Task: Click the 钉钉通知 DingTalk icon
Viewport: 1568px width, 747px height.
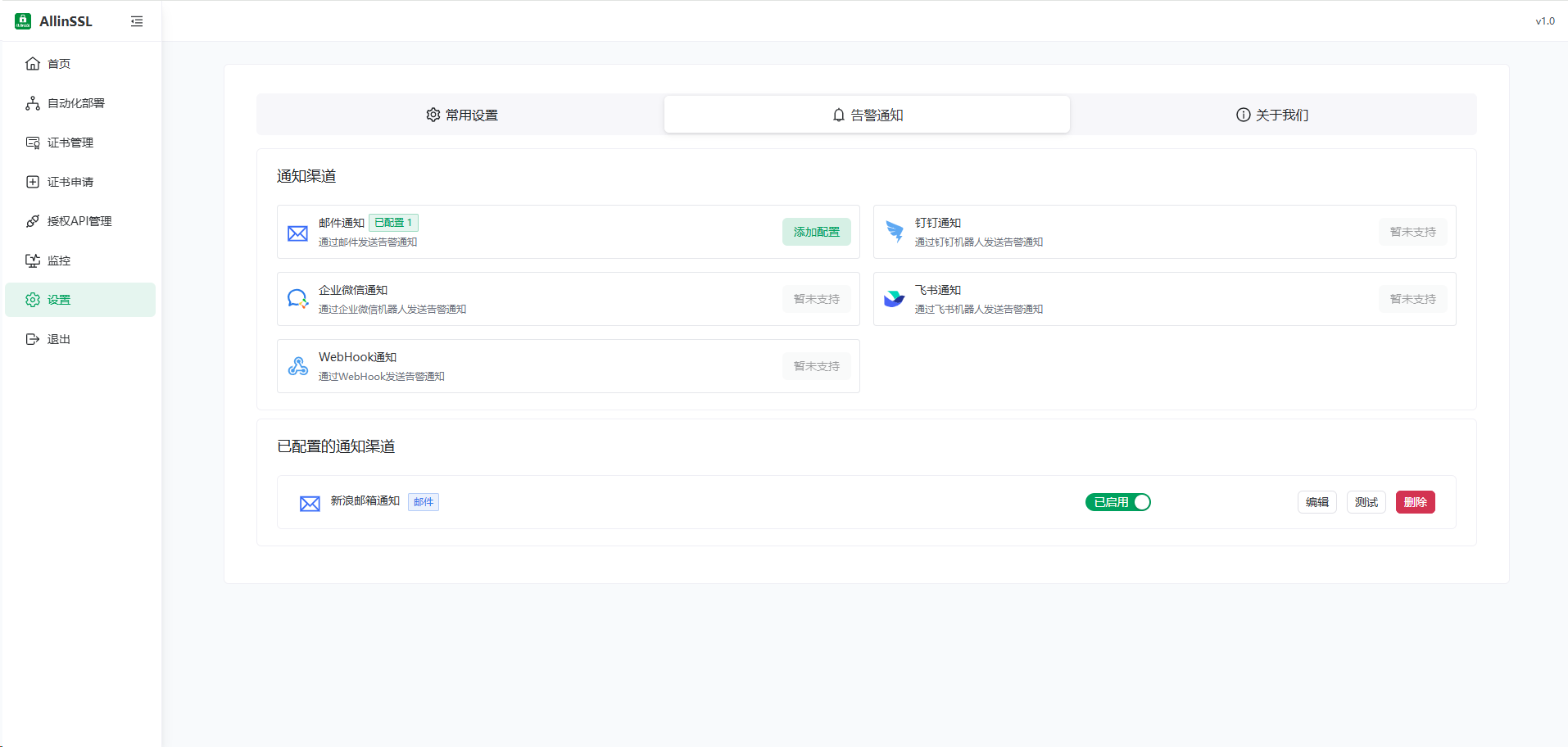Action: click(x=895, y=232)
